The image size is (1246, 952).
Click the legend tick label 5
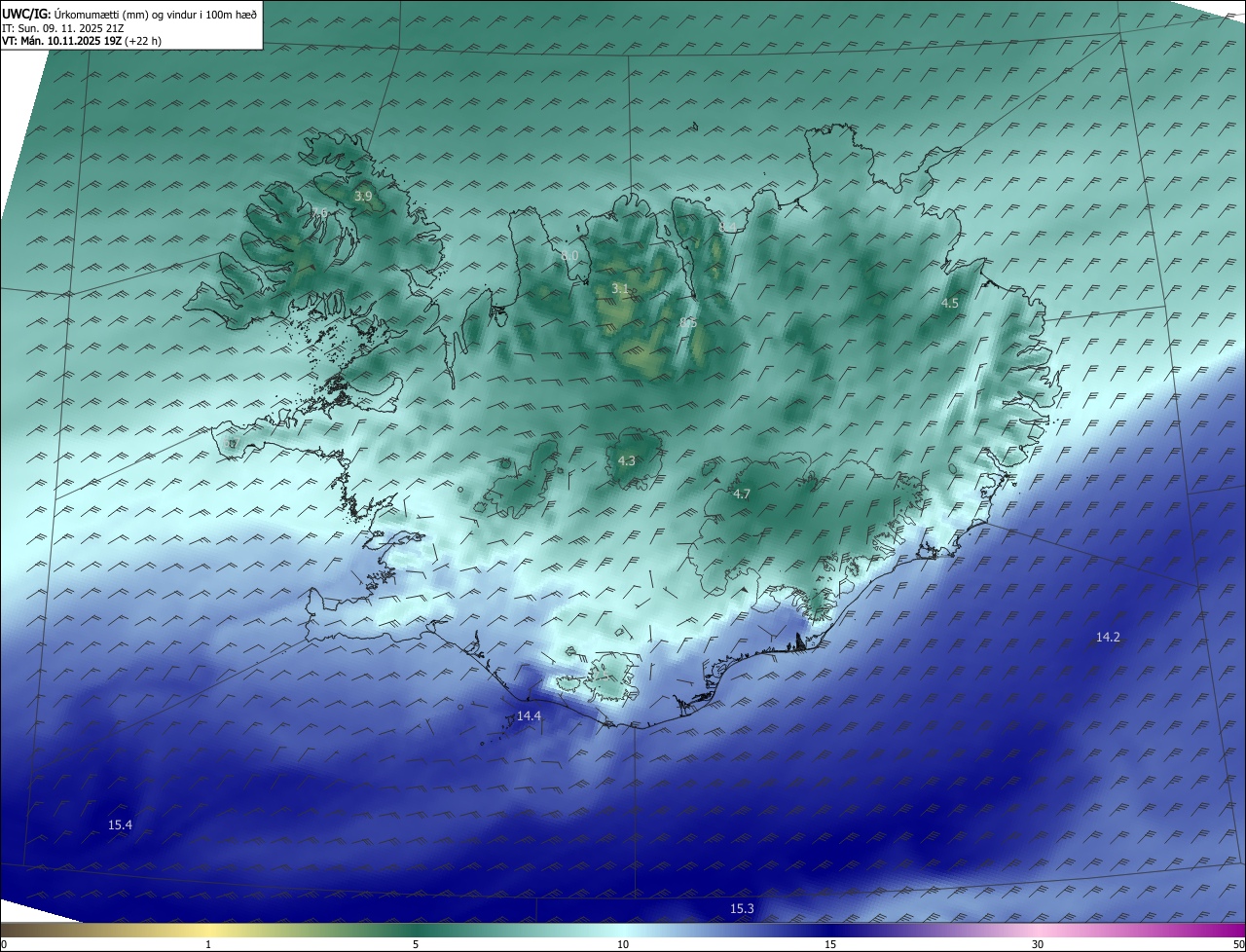pyautogui.click(x=416, y=944)
